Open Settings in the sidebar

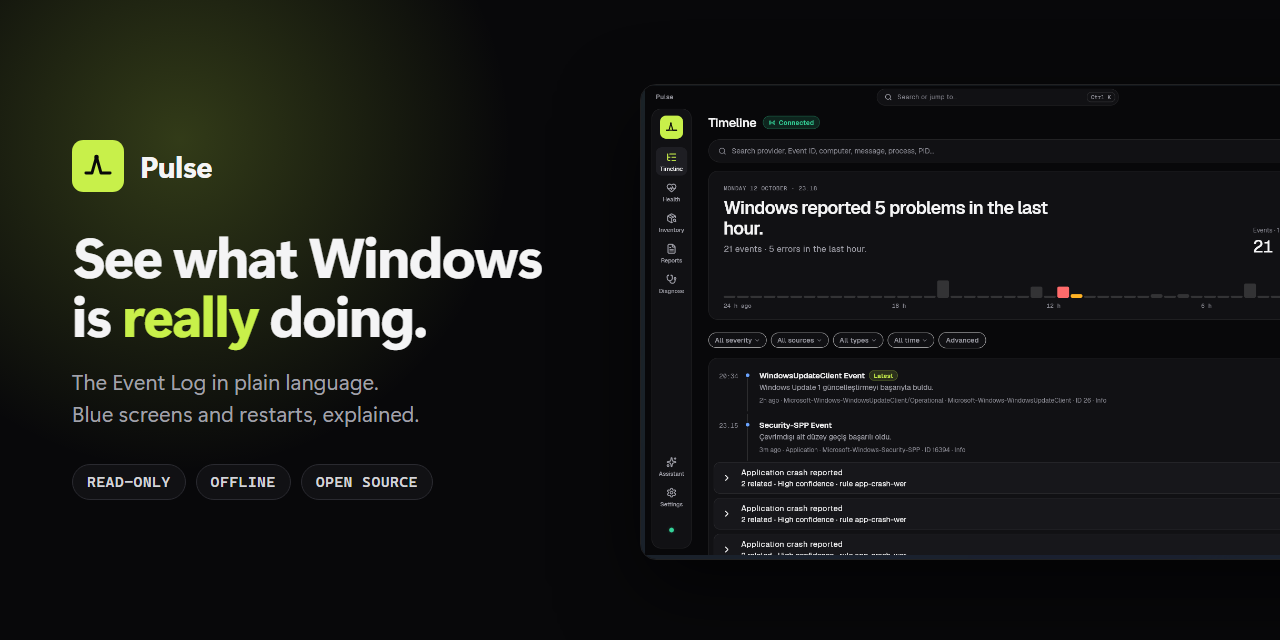point(671,497)
